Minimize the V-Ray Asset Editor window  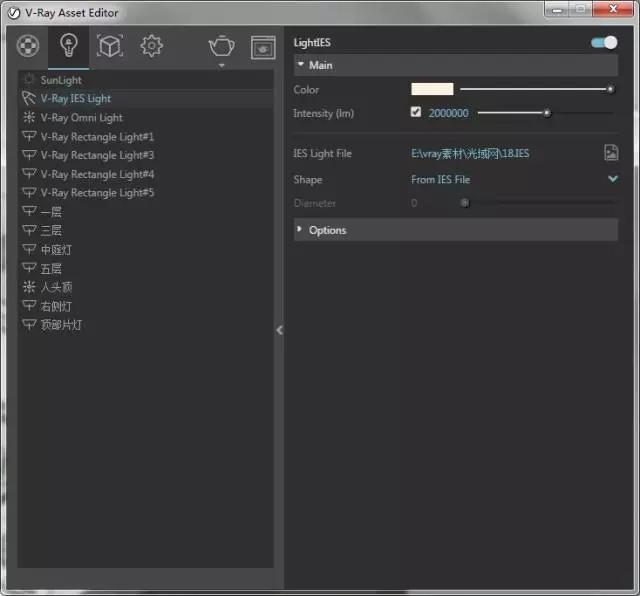[557, 9]
